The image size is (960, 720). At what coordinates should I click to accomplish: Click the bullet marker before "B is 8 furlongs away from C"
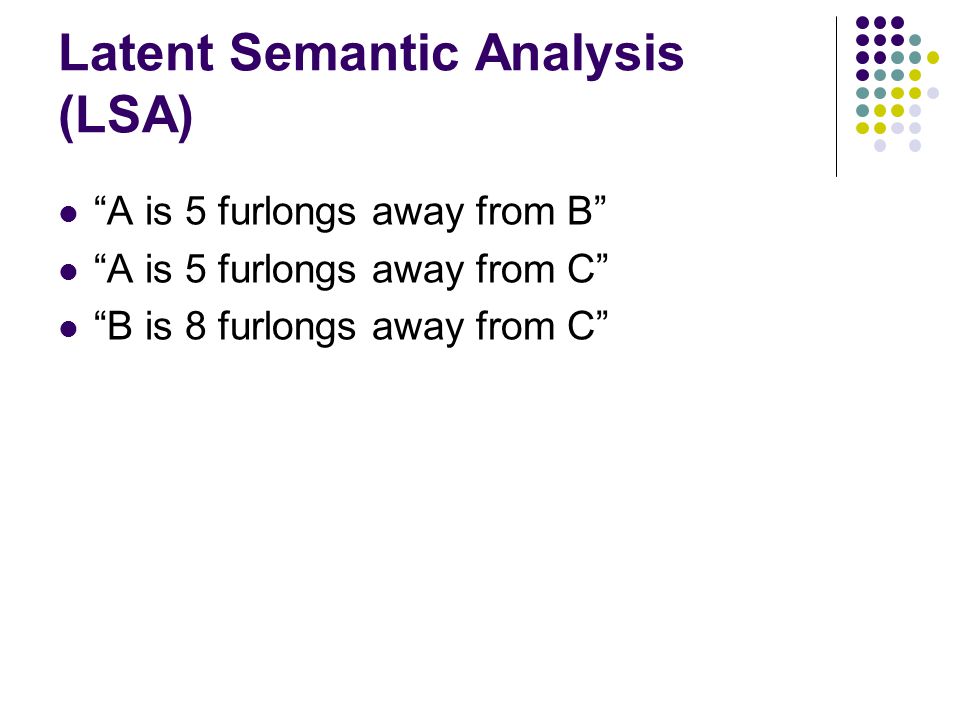[69, 329]
